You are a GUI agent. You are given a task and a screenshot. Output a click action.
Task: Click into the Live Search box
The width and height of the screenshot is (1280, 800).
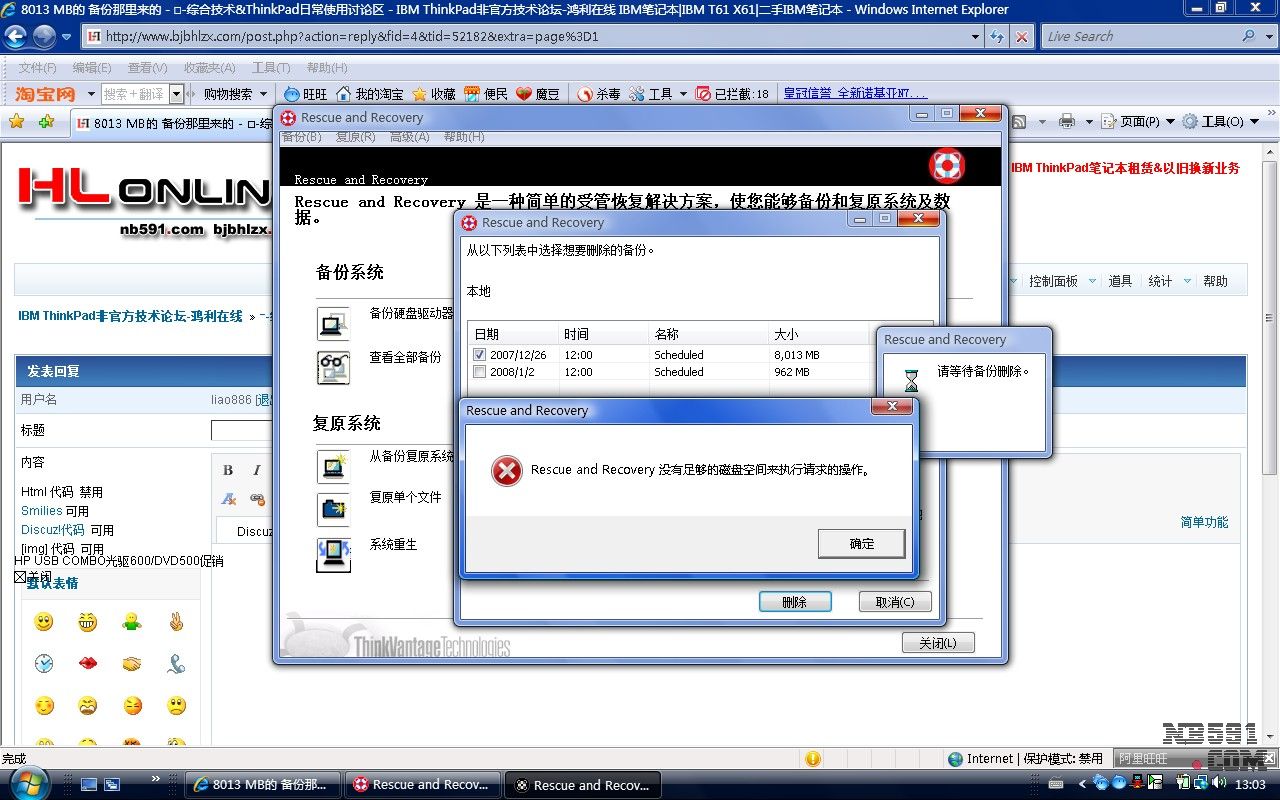click(x=1138, y=37)
